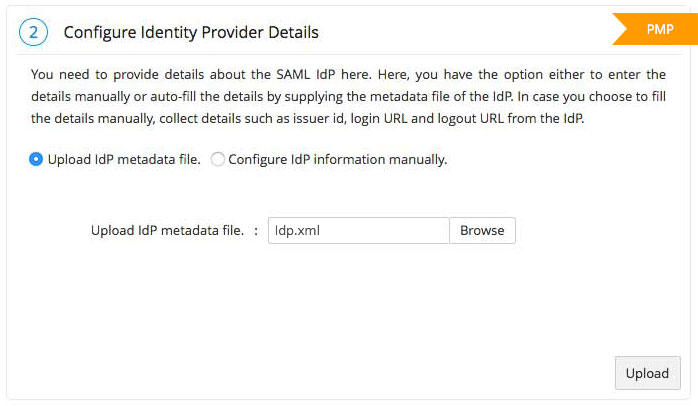
Task: Click empty header area right of the heading
Action: (x=460, y=32)
